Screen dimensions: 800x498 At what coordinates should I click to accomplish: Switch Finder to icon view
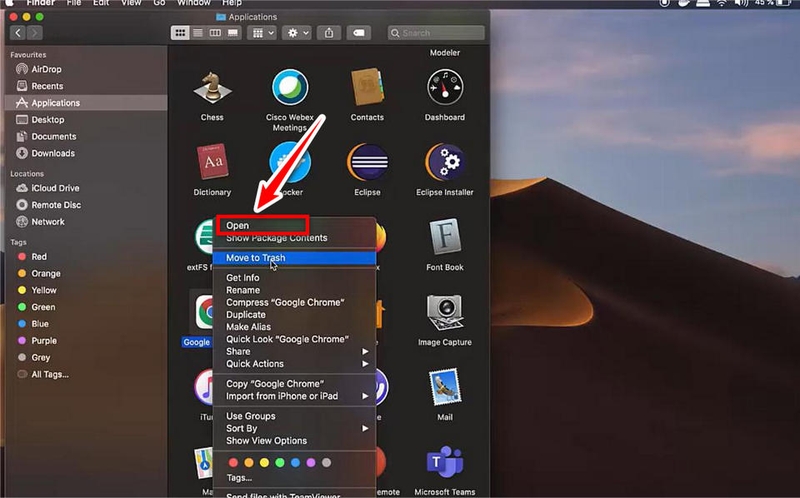[x=180, y=33]
